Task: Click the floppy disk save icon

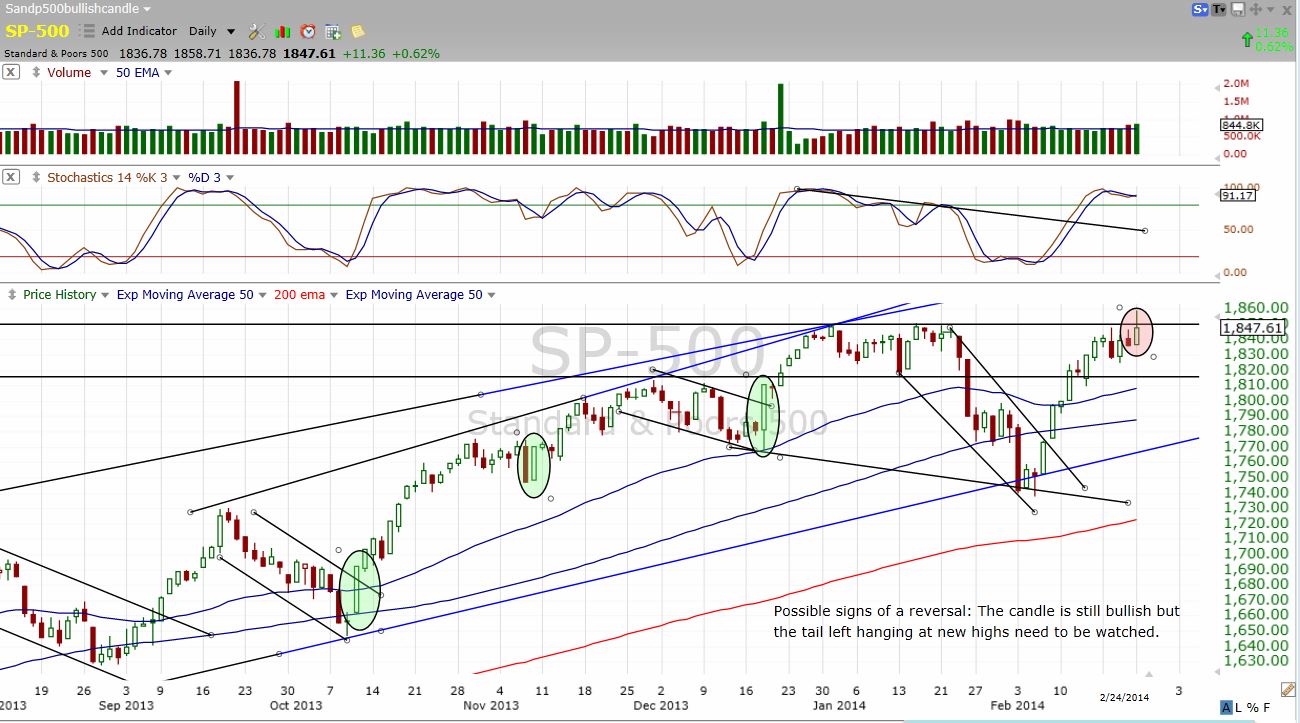Action: point(1237,9)
